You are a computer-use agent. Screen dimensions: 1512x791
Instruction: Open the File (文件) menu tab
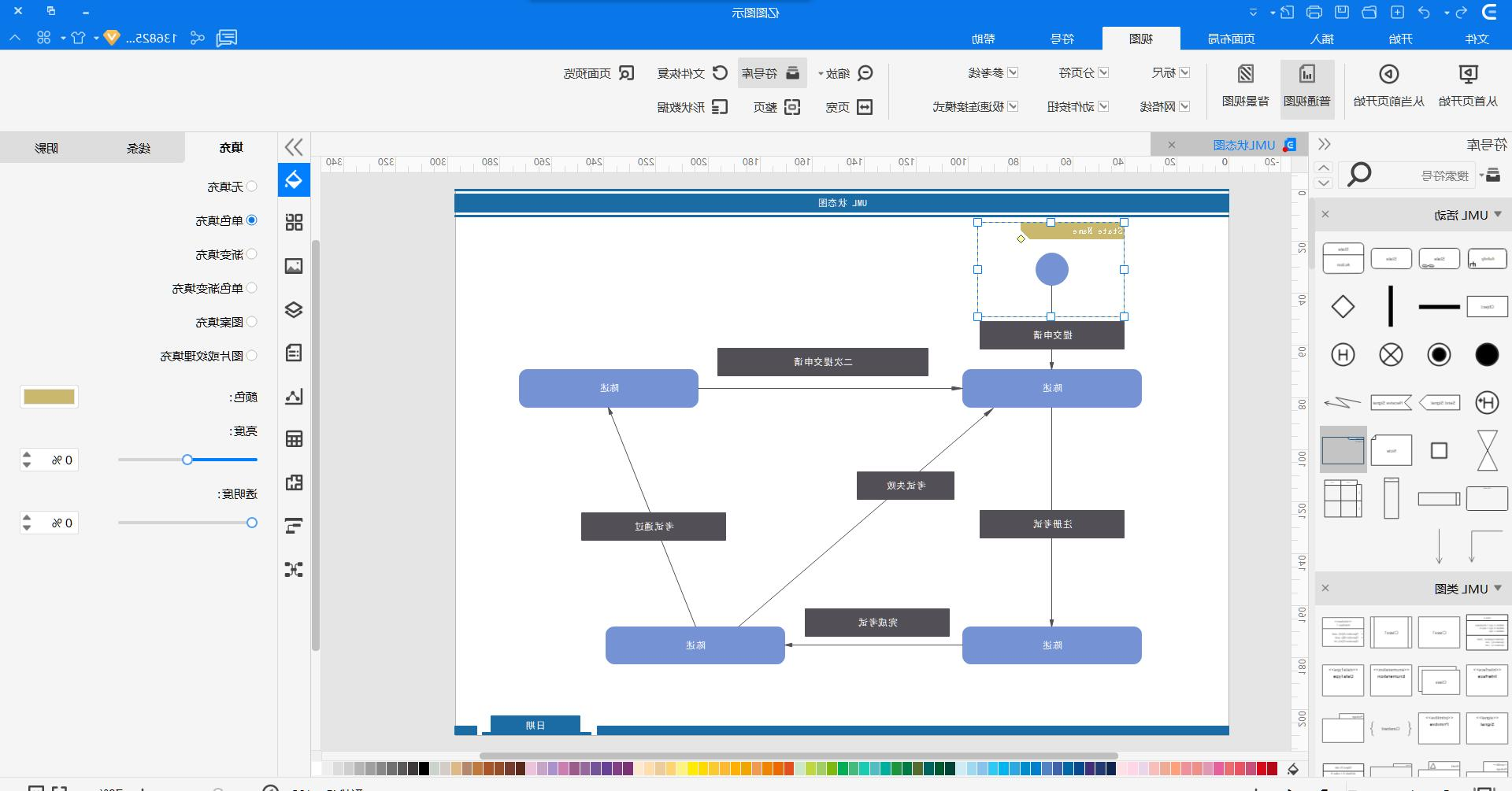(1477, 39)
